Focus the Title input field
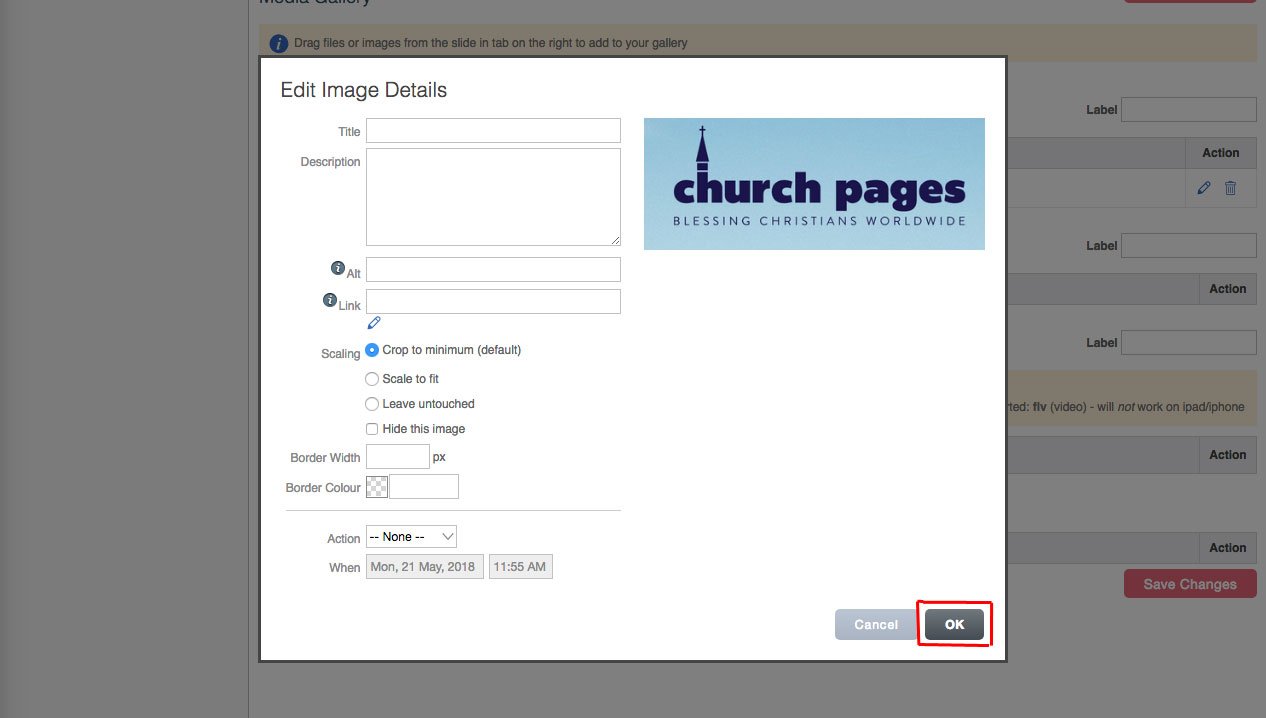Screen dimensions: 1266x718 pos(493,130)
